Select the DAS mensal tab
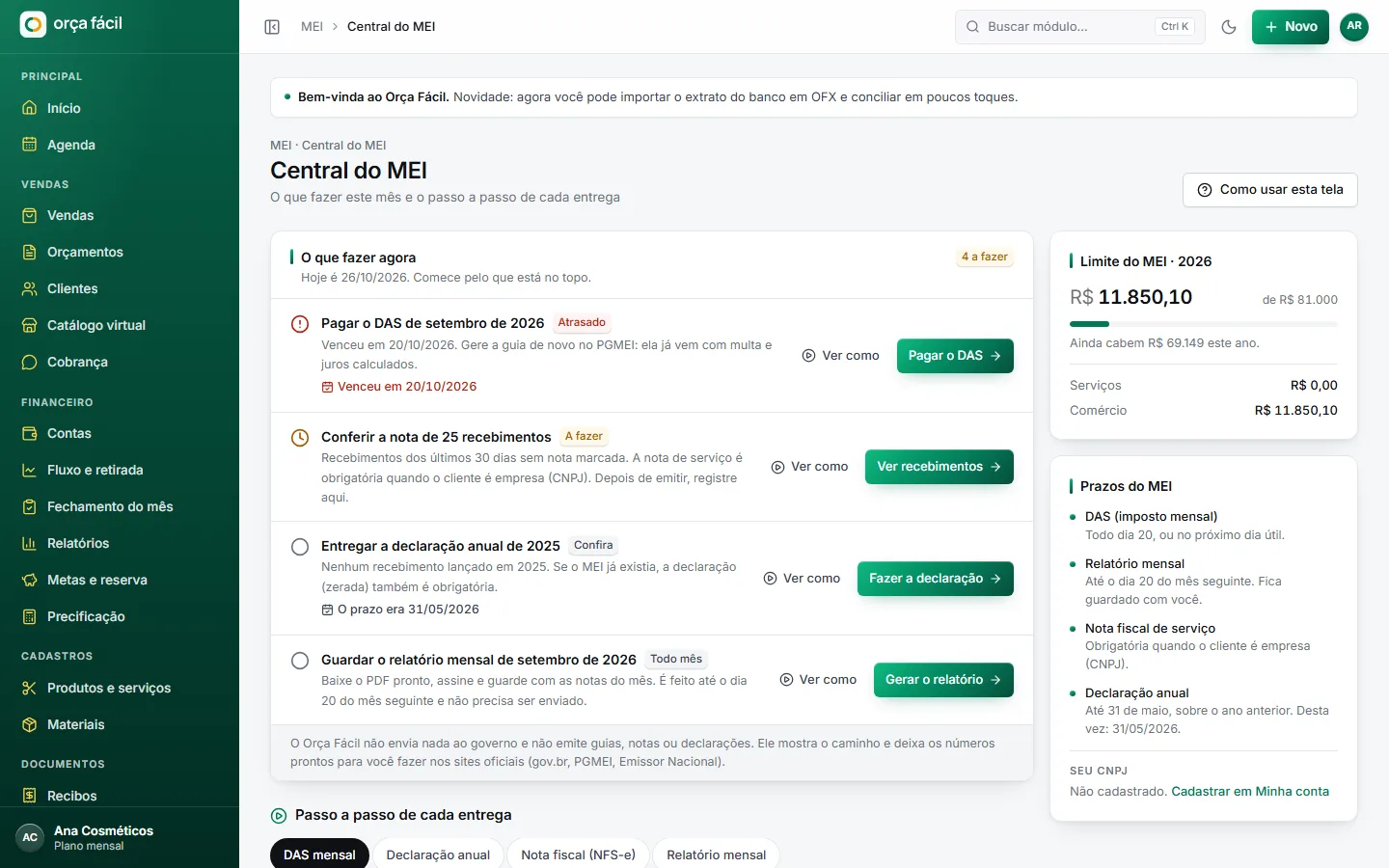 tap(319, 854)
